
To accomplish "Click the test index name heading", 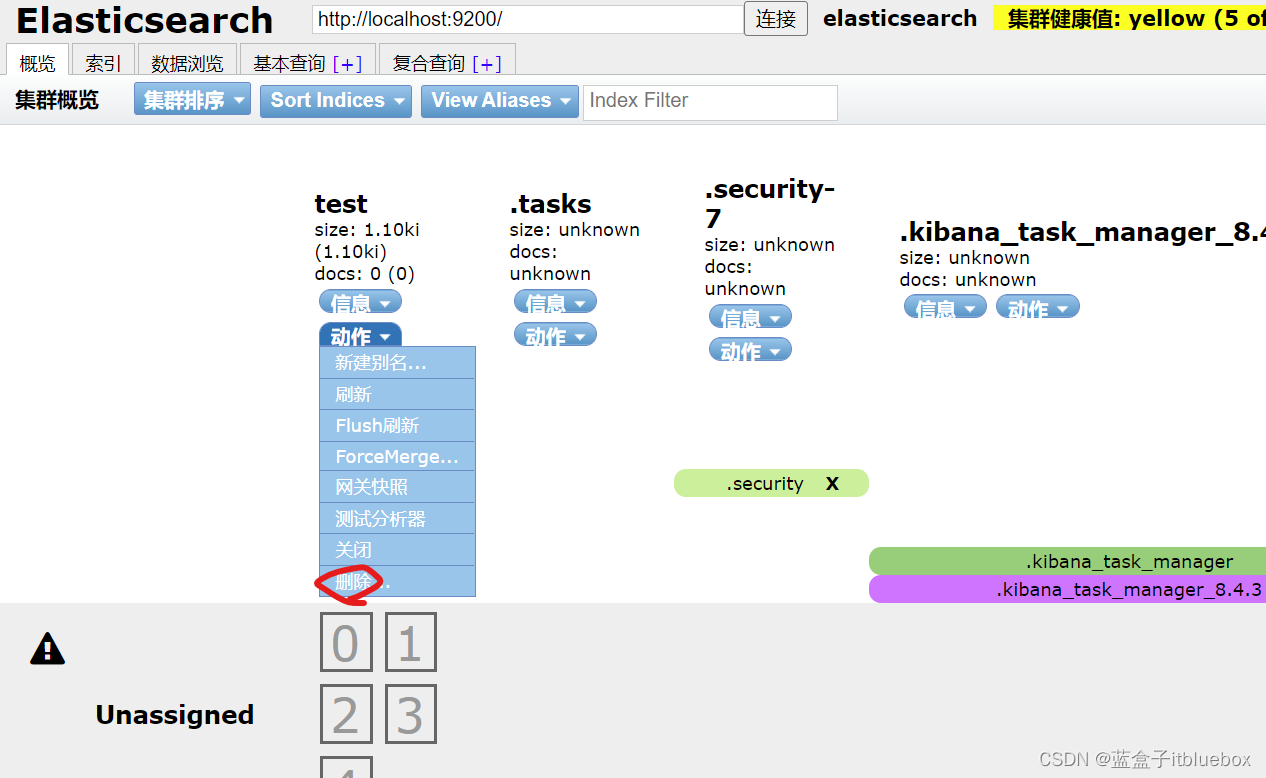I will pyautogui.click(x=341, y=204).
